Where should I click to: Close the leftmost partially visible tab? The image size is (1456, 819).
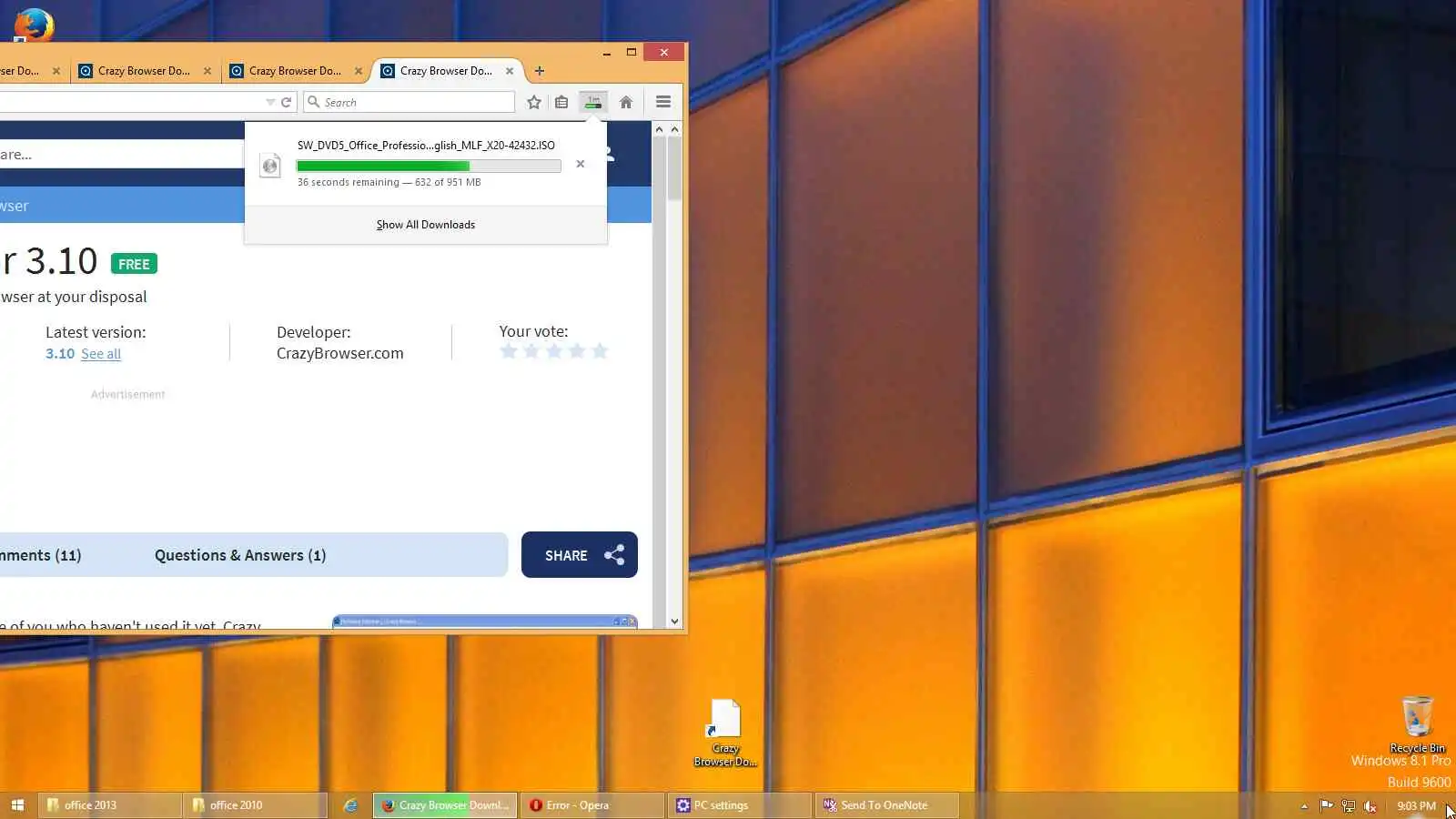[56, 71]
